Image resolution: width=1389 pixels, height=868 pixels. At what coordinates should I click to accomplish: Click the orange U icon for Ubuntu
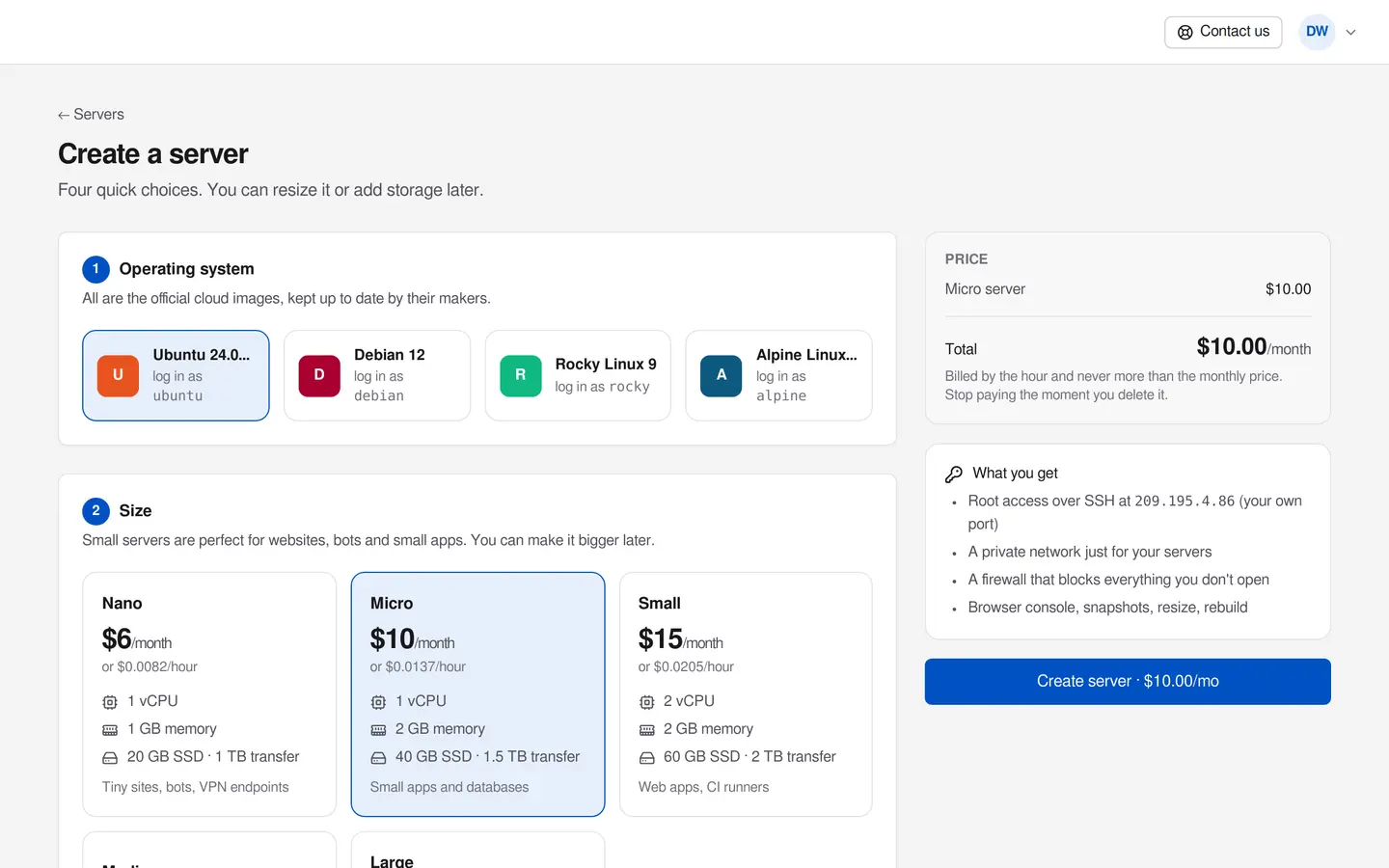(118, 375)
